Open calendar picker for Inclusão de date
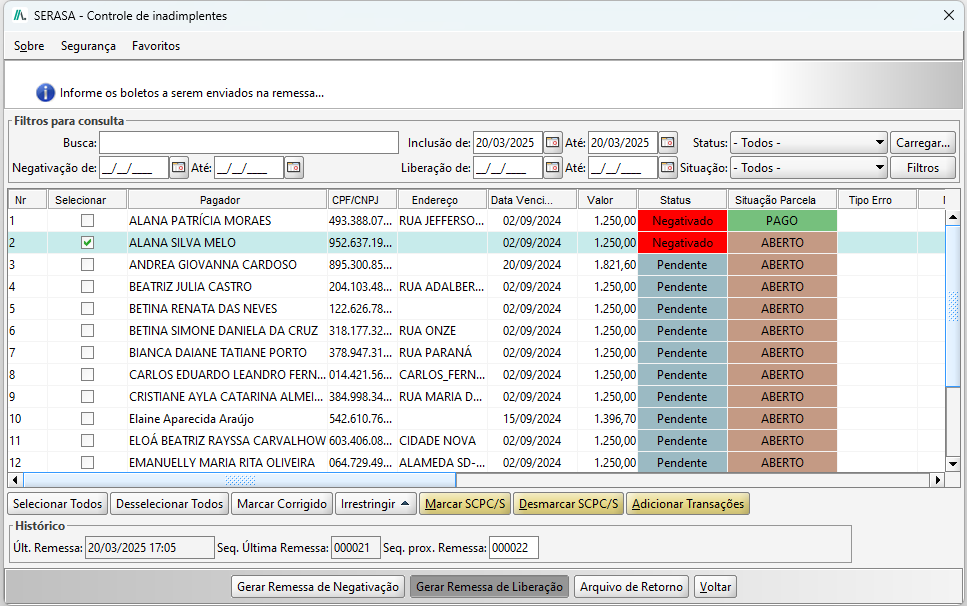This screenshot has width=967, height=606. [553, 142]
